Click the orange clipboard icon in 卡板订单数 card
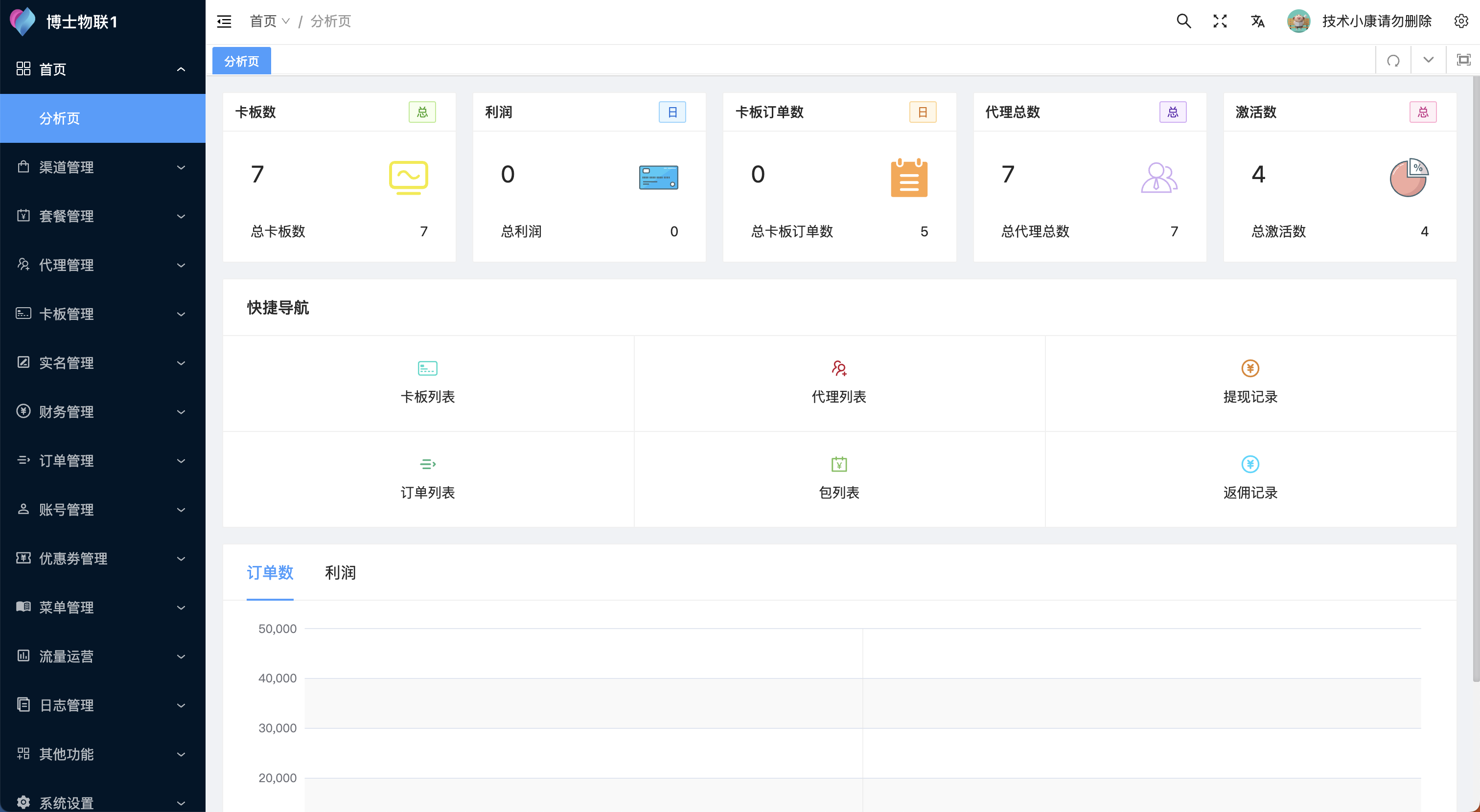The image size is (1480, 812). pos(909,178)
